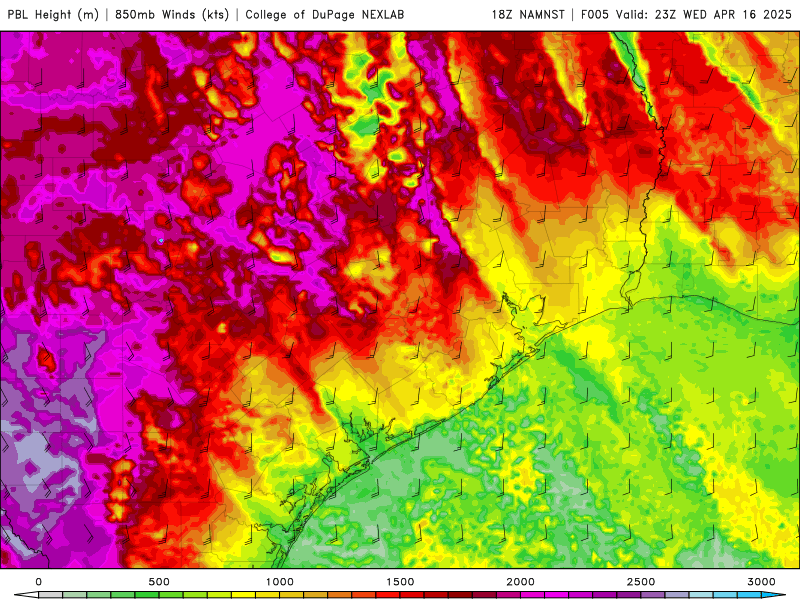Click the "F005 Valid: 23Z WED APR 16 2025" text
800x600 pixels.
(686, 14)
